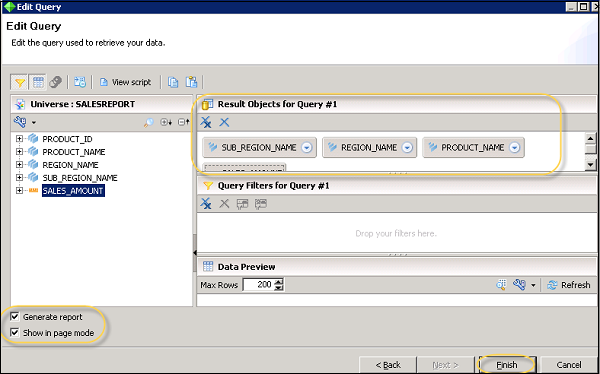The height and width of the screenshot is (374, 600).
Task: Click the paste clipboard toolbar icon
Action: (191, 82)
